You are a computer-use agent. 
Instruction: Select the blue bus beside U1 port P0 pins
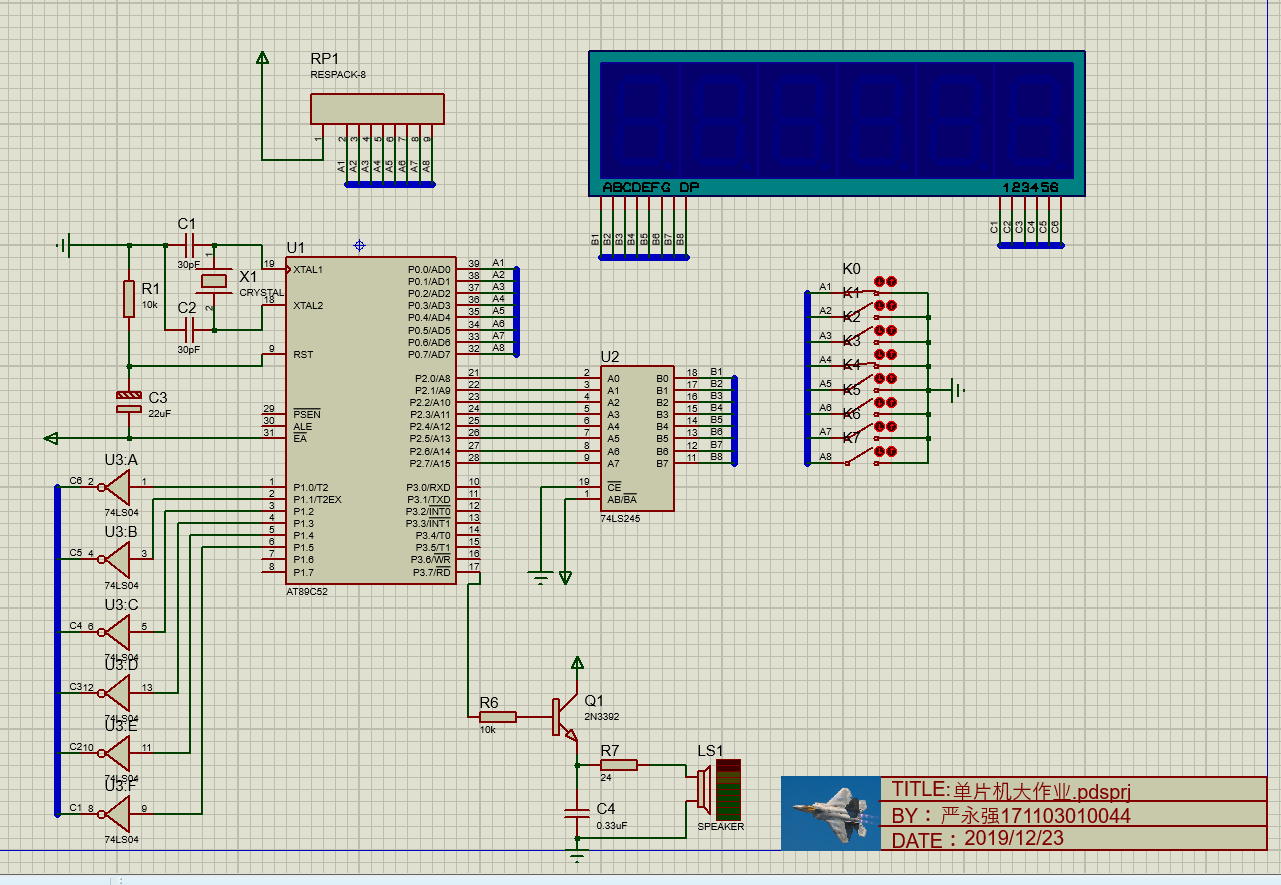pos(516,312)
